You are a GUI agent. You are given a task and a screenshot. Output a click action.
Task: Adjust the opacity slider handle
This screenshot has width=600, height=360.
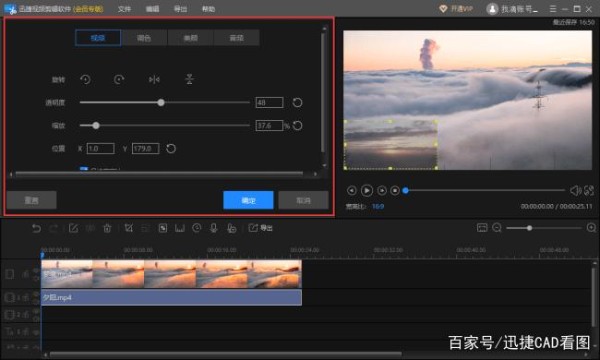point(161,103)
